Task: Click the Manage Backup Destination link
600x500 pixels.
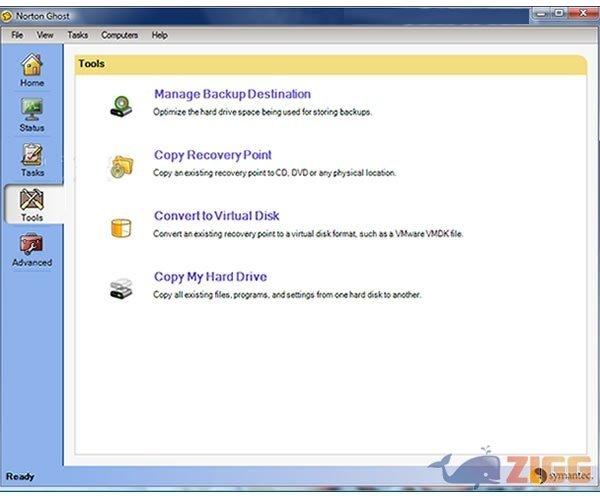Action: click(x=232, y=94)
